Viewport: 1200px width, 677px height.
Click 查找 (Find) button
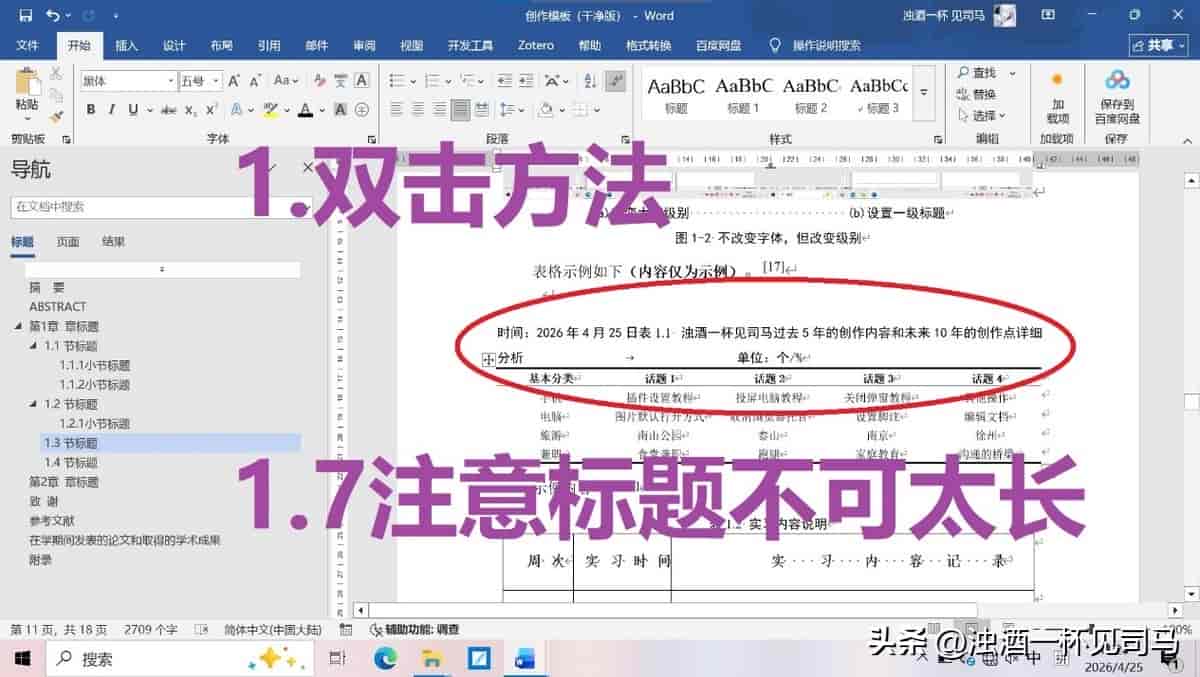[978, 73]
